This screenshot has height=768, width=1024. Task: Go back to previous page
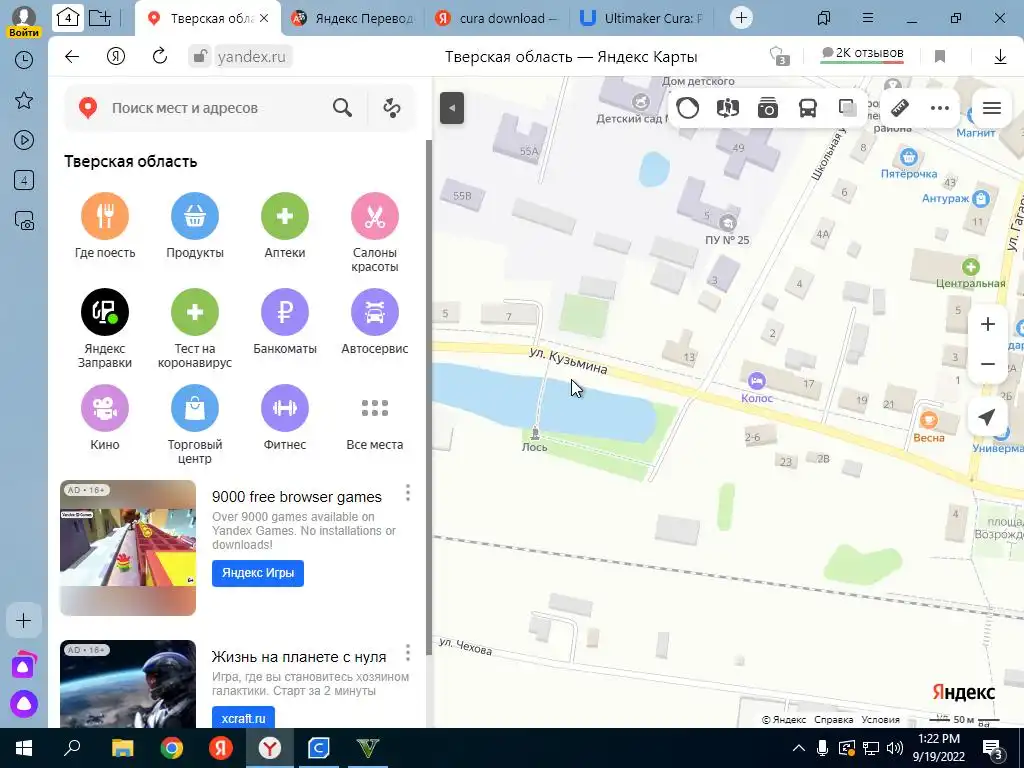pyautogui.click(x=72, y=56)
